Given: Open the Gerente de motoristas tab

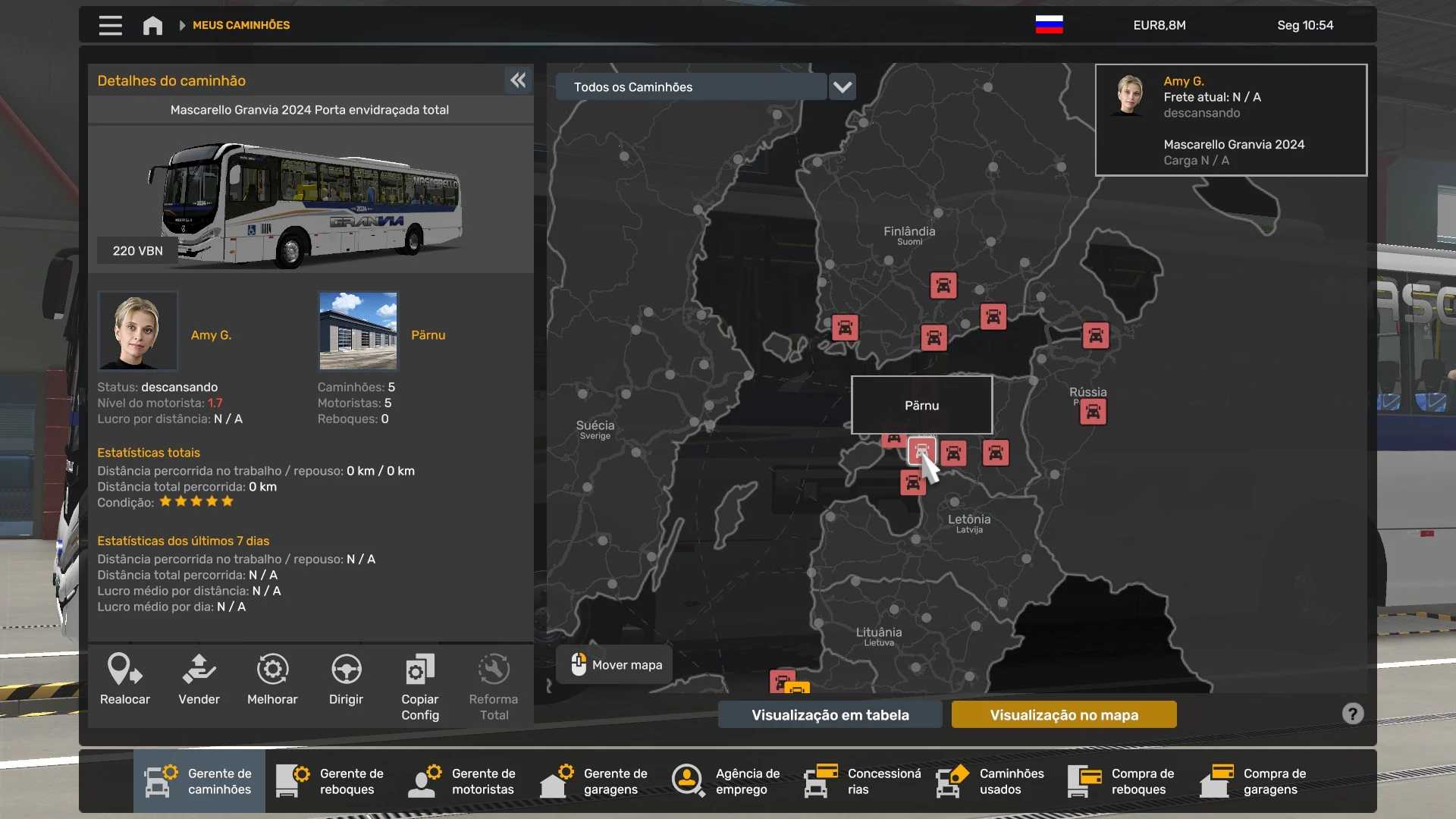Looking at the screenshot, I should (463, 781).
